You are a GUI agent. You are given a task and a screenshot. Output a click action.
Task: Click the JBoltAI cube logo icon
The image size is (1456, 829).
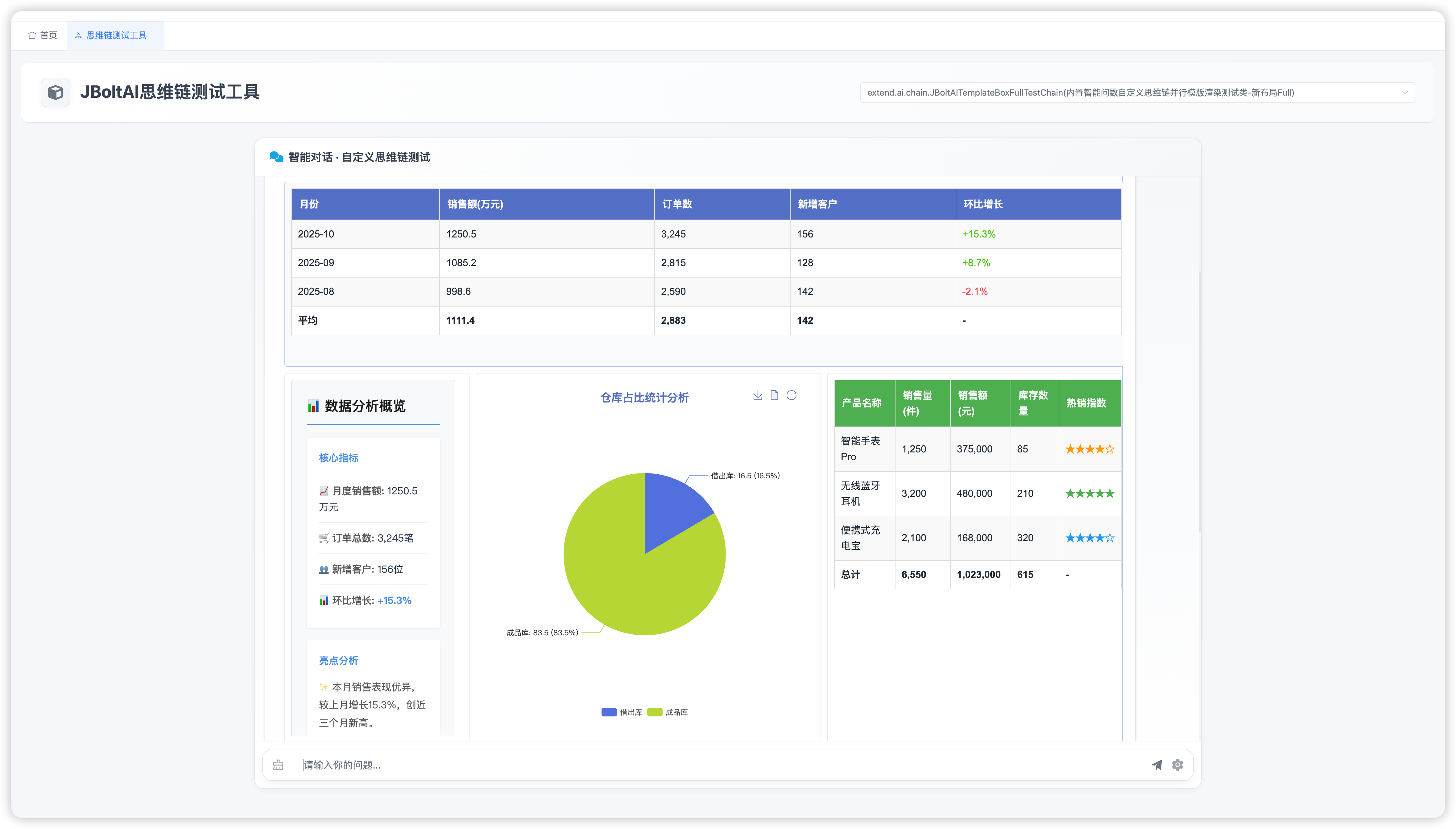[55, 92]
